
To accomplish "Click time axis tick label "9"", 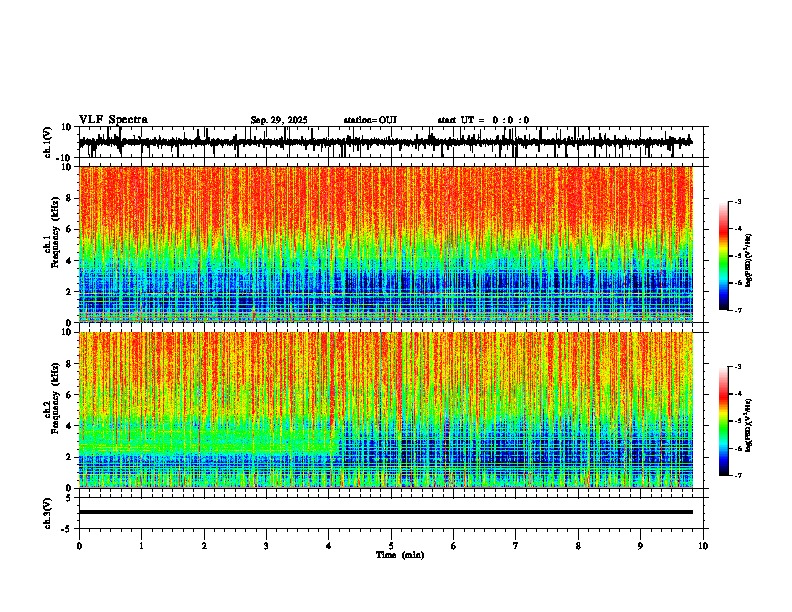I will [x=640, y=546].
